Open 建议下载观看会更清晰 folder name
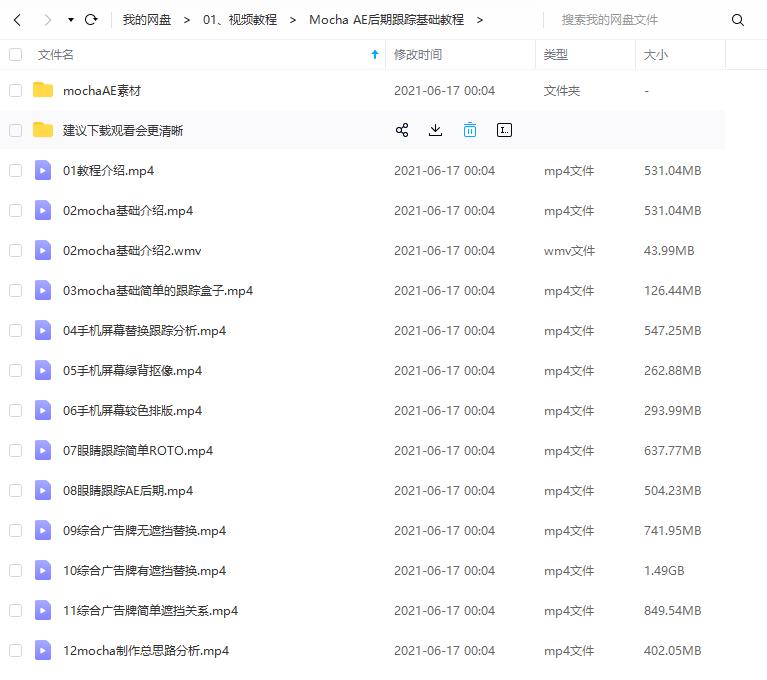Image resolution: width=767 pixels, height=680 pixels. tap(123, 131)
